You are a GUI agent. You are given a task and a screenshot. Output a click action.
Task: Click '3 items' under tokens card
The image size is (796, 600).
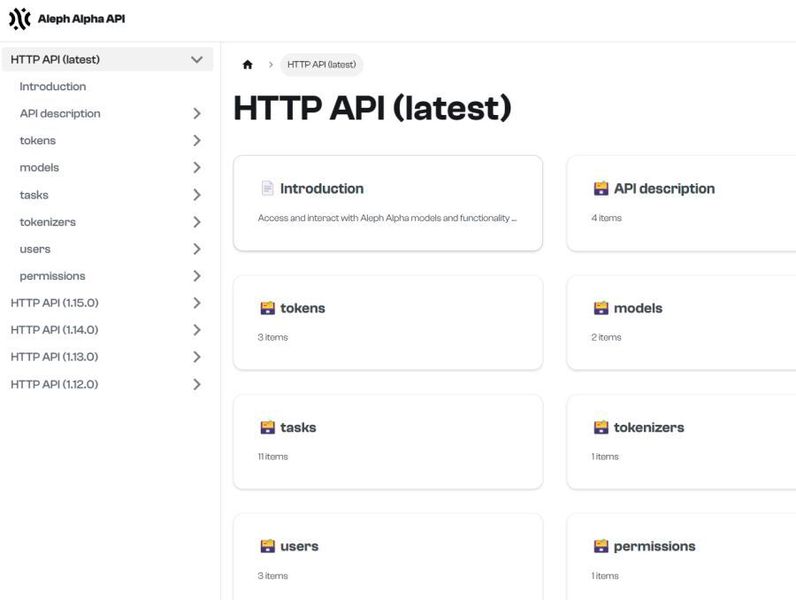(x=273, y=337)
